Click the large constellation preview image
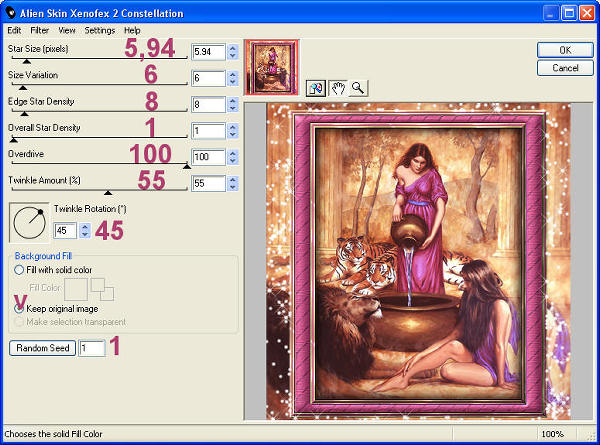This screenshot has height=445, width=600. point(418,261)
